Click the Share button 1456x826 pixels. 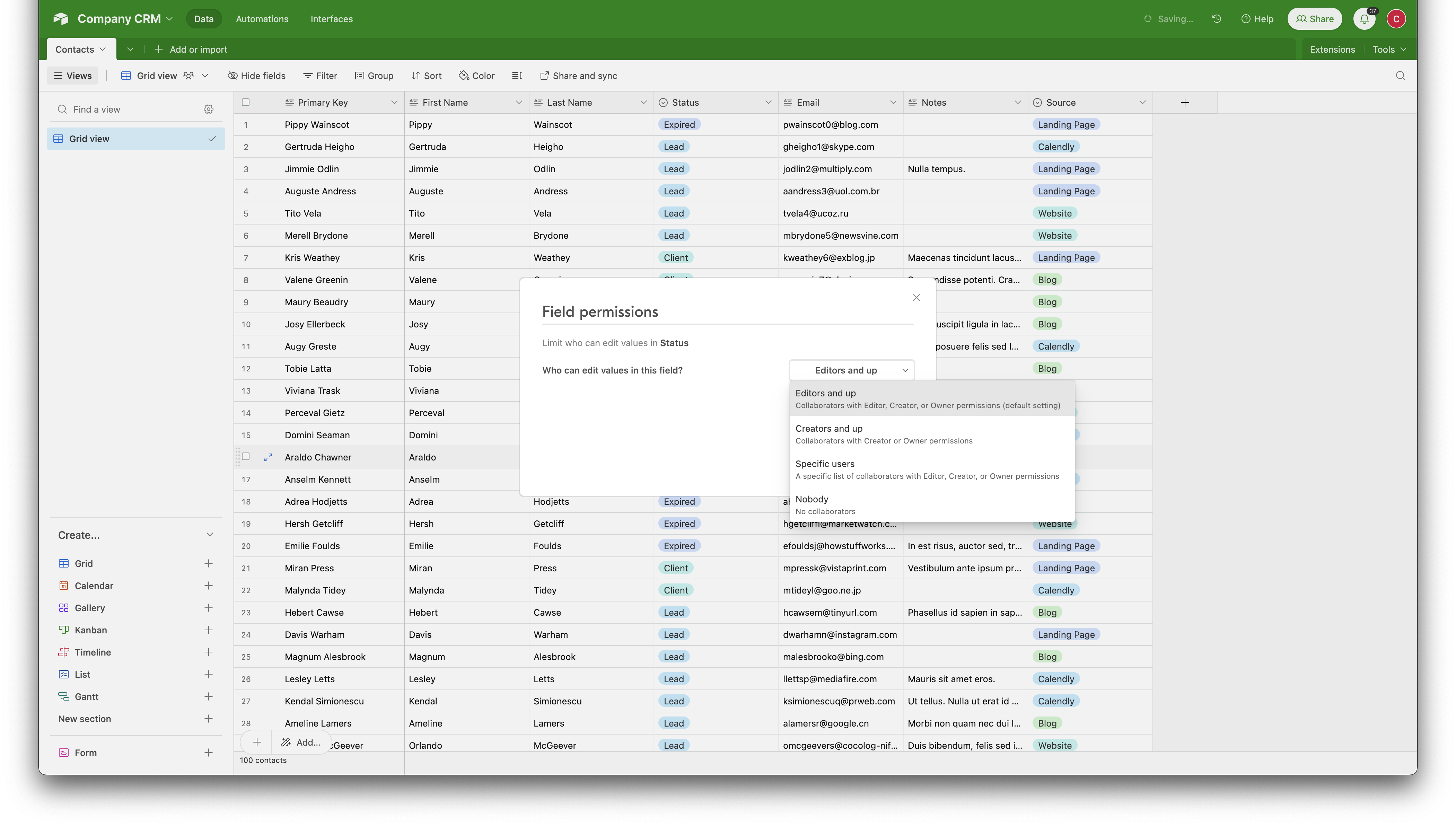coord(1314,18)
